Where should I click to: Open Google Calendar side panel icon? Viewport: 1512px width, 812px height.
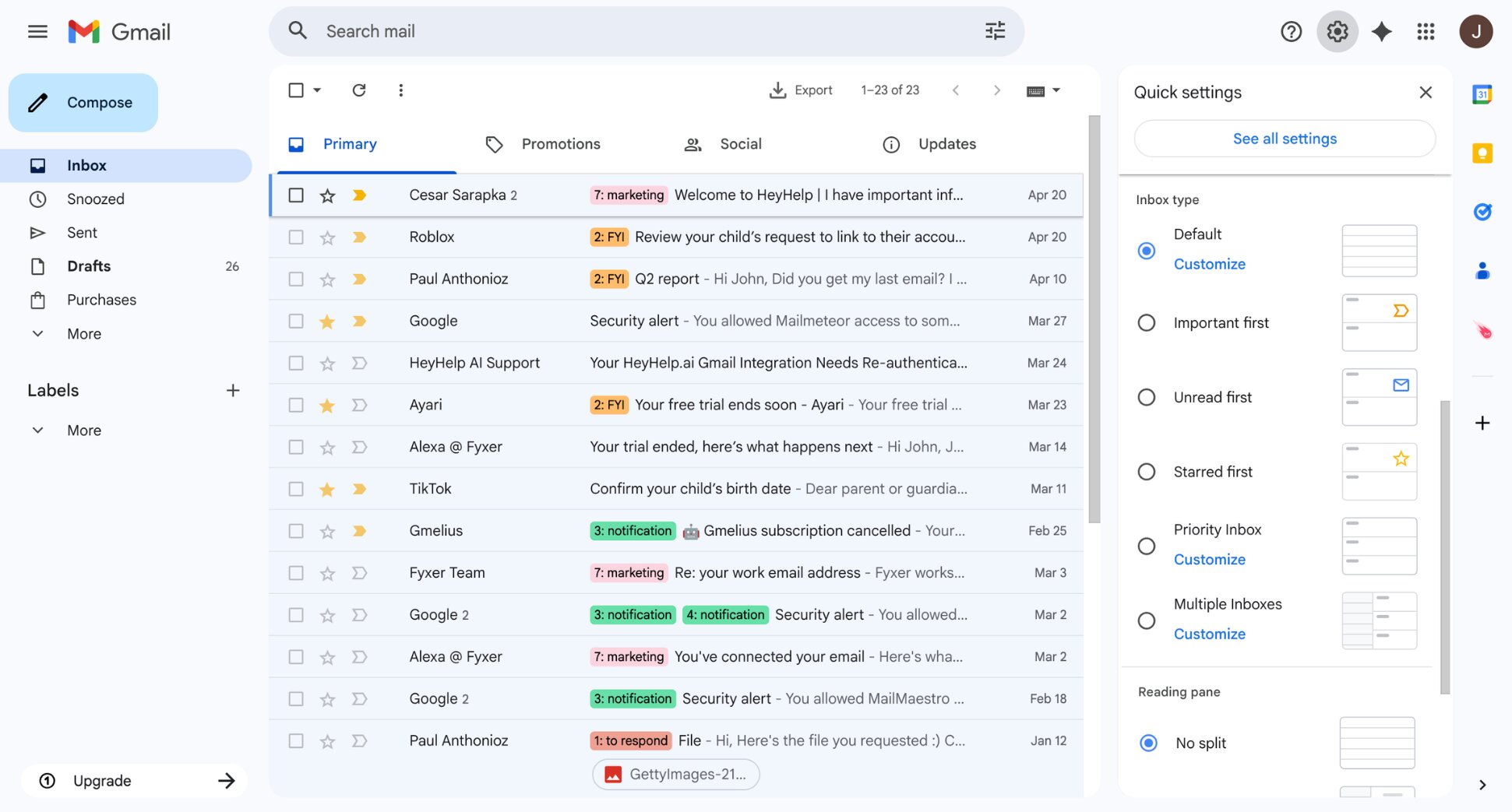pos(1482,94)
